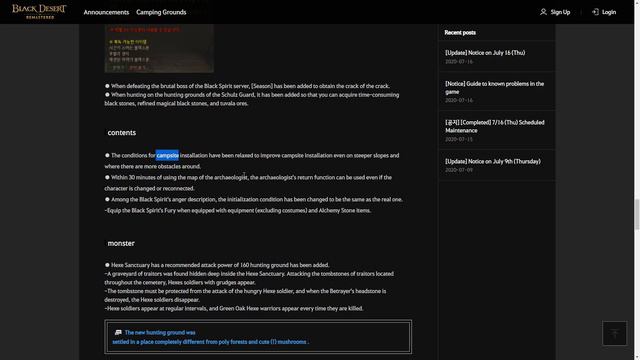Open Completed 7/16 (Thu) Scheduled Maintenance post
640x360 pixels.
point(494,127)
